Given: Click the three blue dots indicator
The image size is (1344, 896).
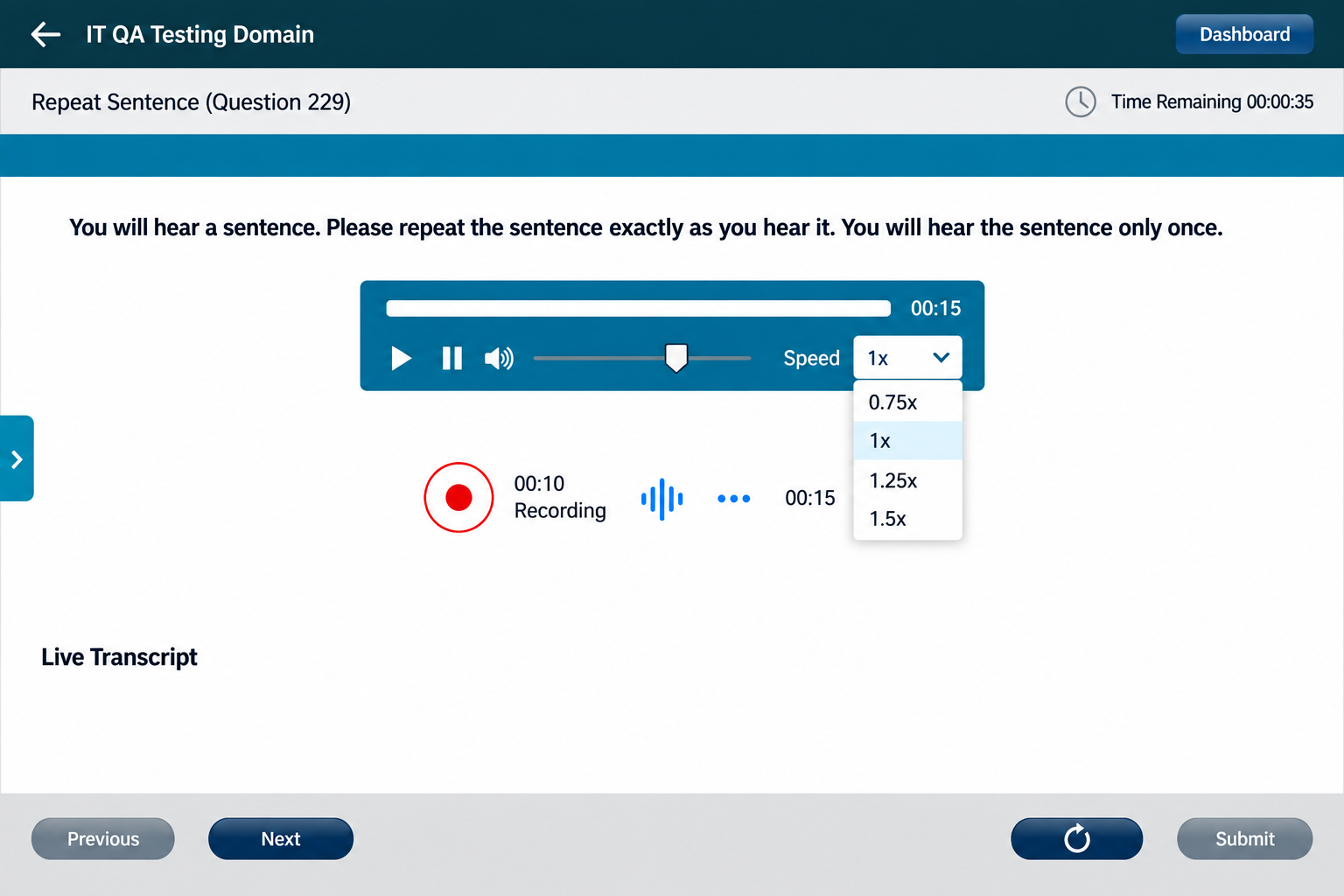Looking at the screenshot, I should coord(733,499).
